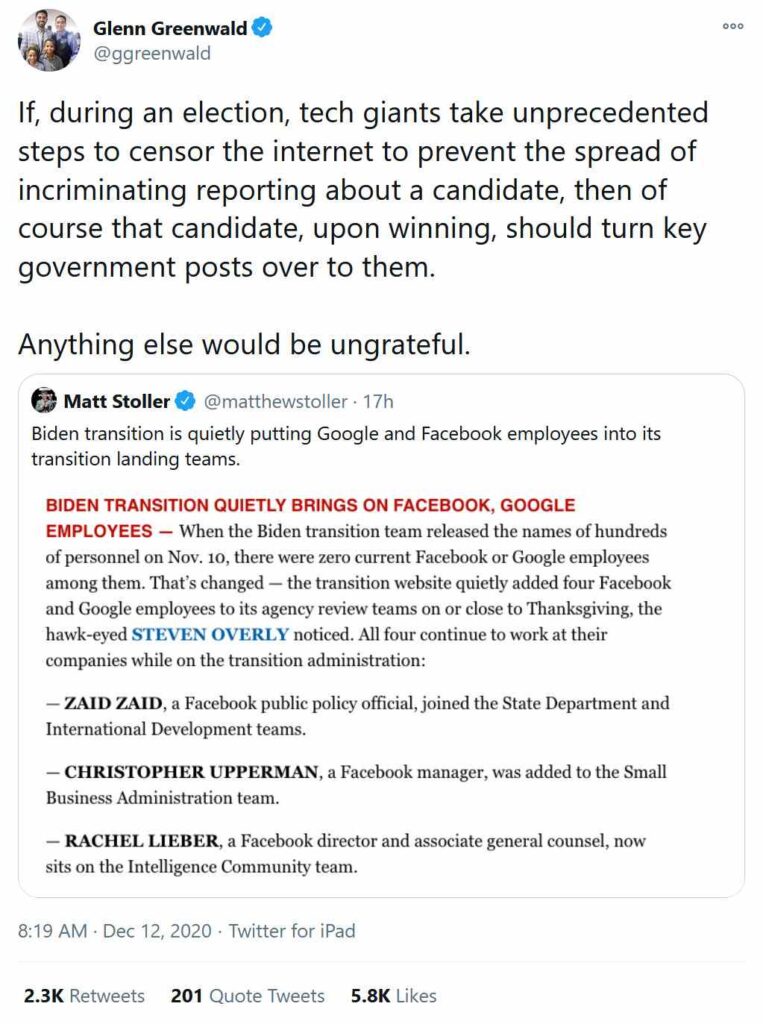
Task: Click the 'Anything else would be ungrateful' text
Action: [x=243, y=343]
